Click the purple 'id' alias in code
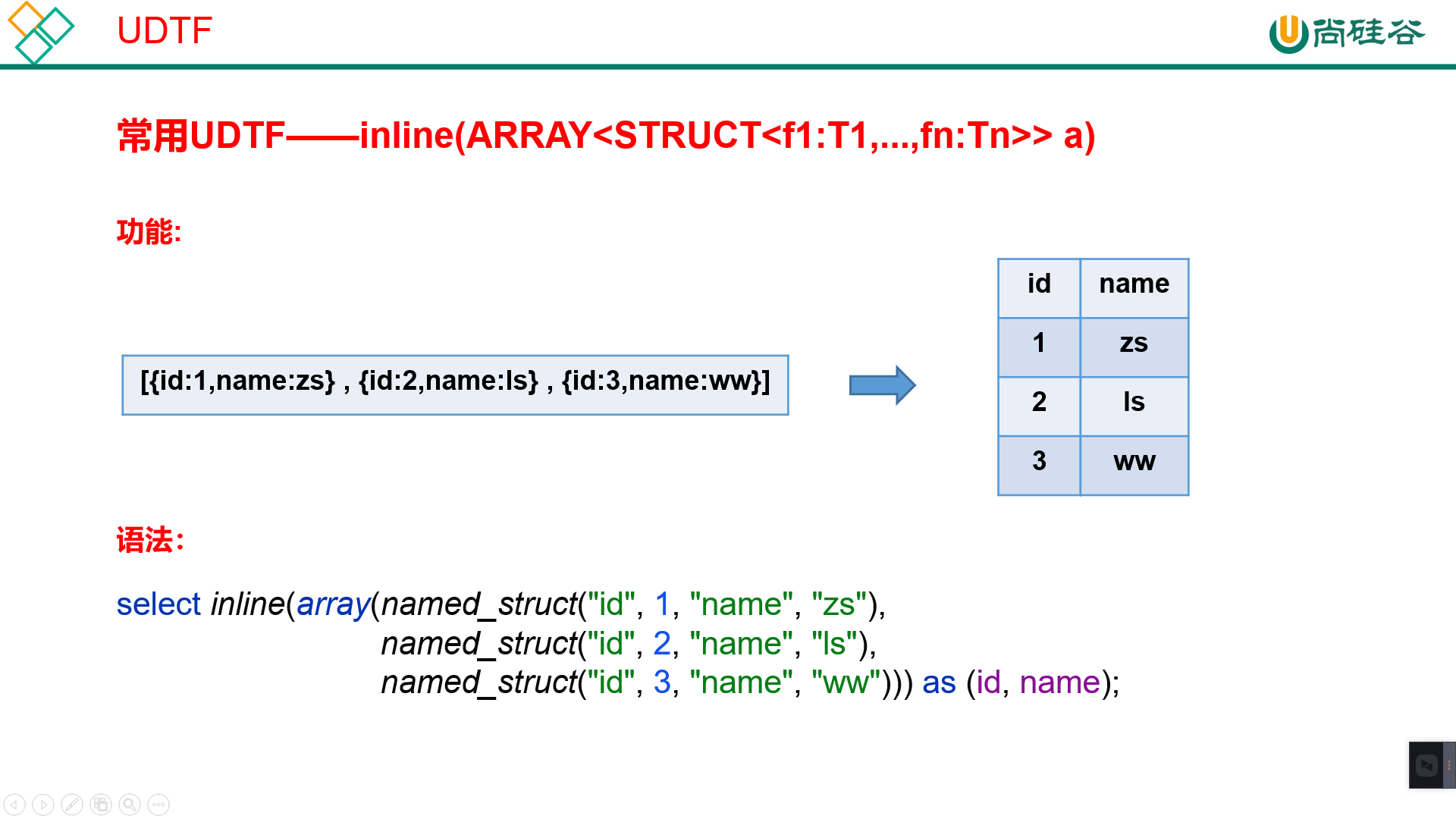Image resolution: width=1456 pixels, height=819 pixels. tap(989, 682)
